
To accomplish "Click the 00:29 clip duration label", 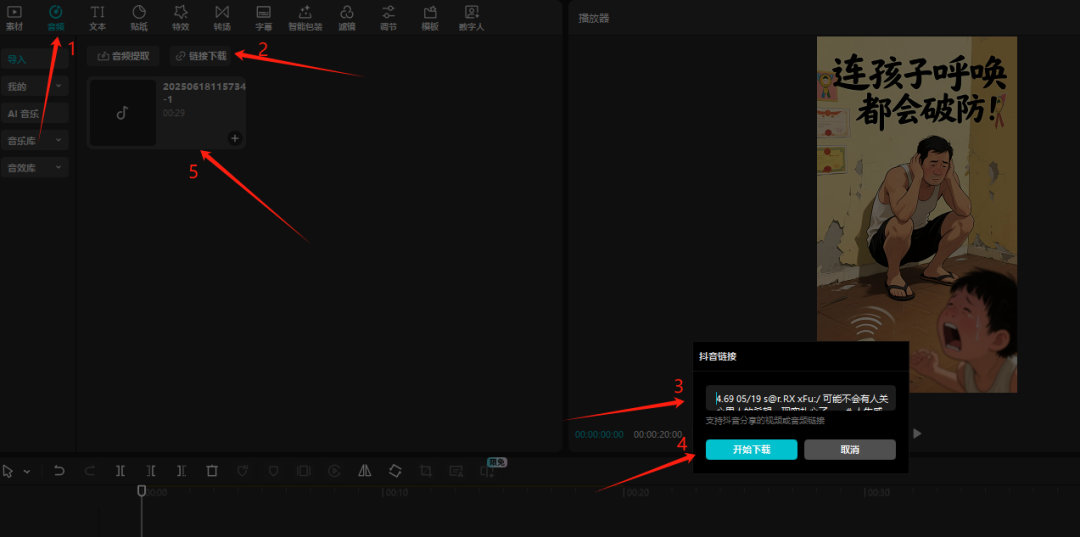I will 174,113.
